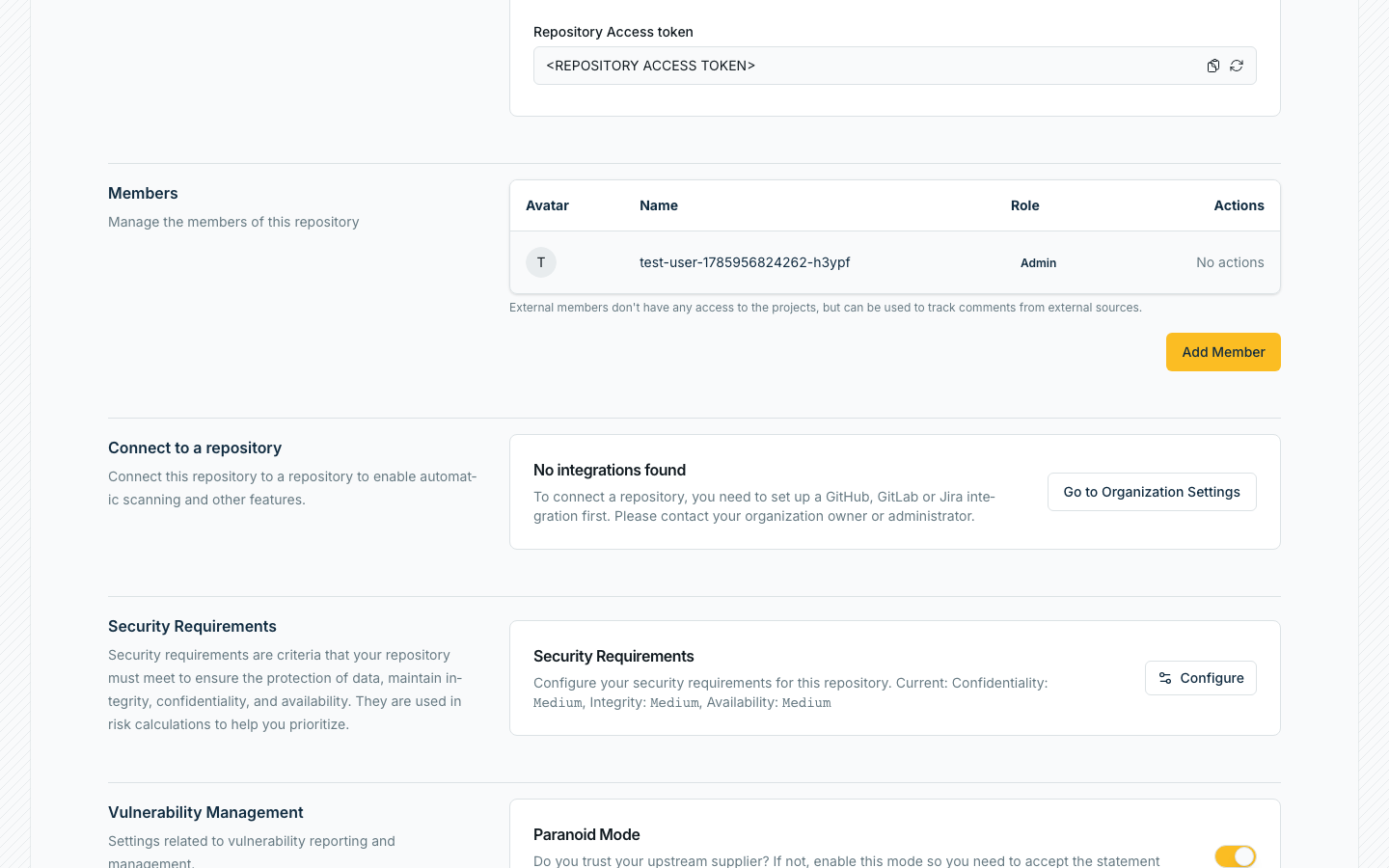Click the Actions column header
Viewport: 1389px width, 868px height.
pyautogui.click(x=1239, y=205)
